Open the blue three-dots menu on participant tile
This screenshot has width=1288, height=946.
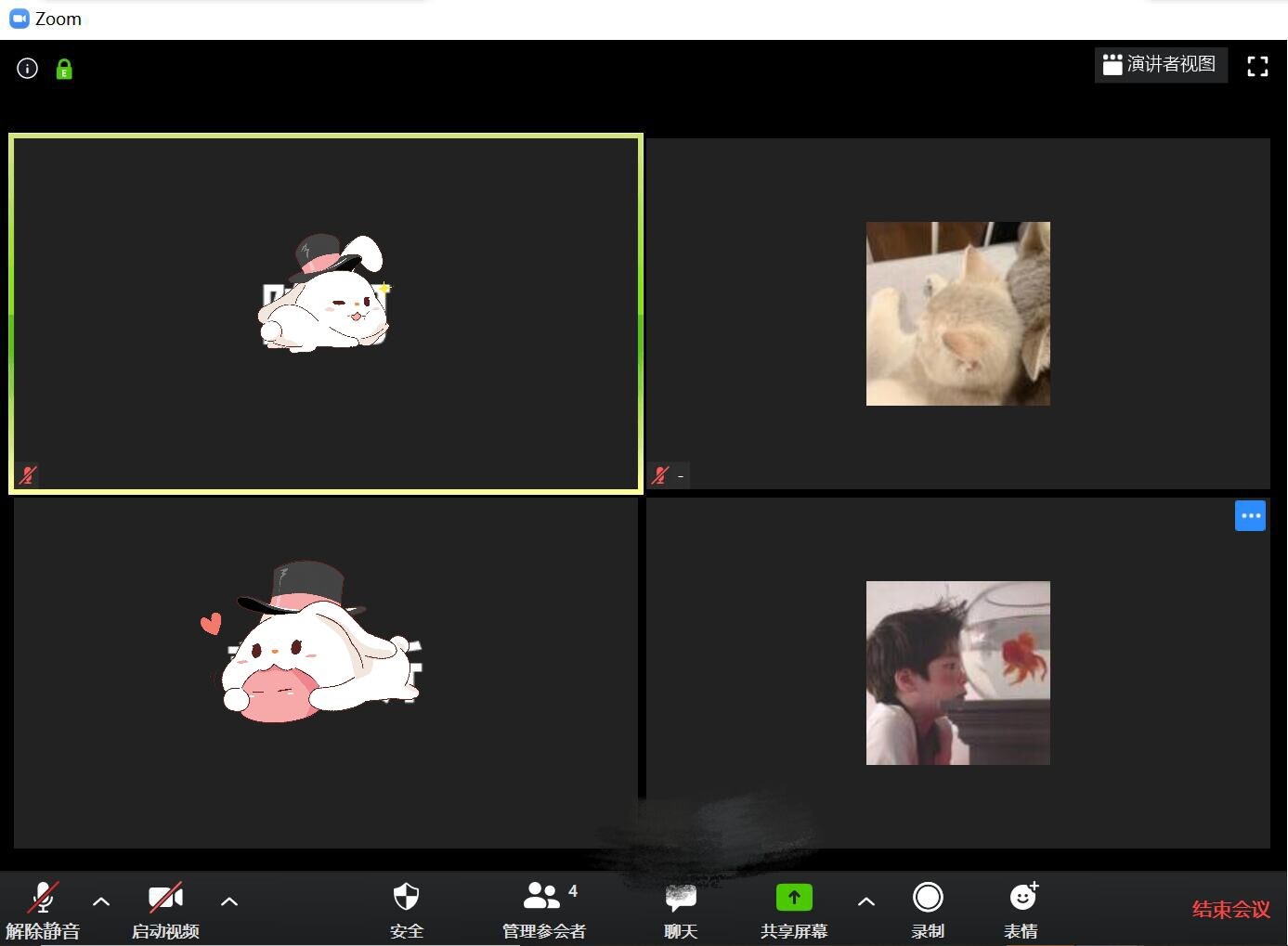click(x=1250, y=516)
